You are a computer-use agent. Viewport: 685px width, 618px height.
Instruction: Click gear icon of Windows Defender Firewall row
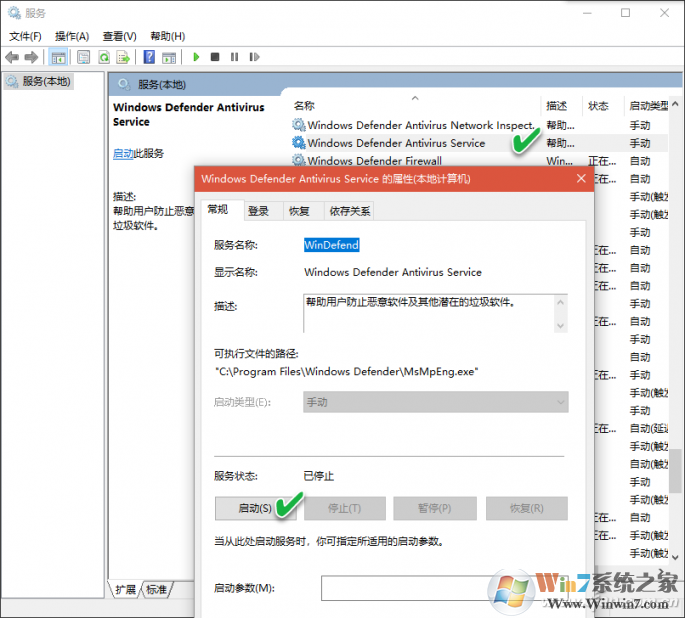(299, 160)
